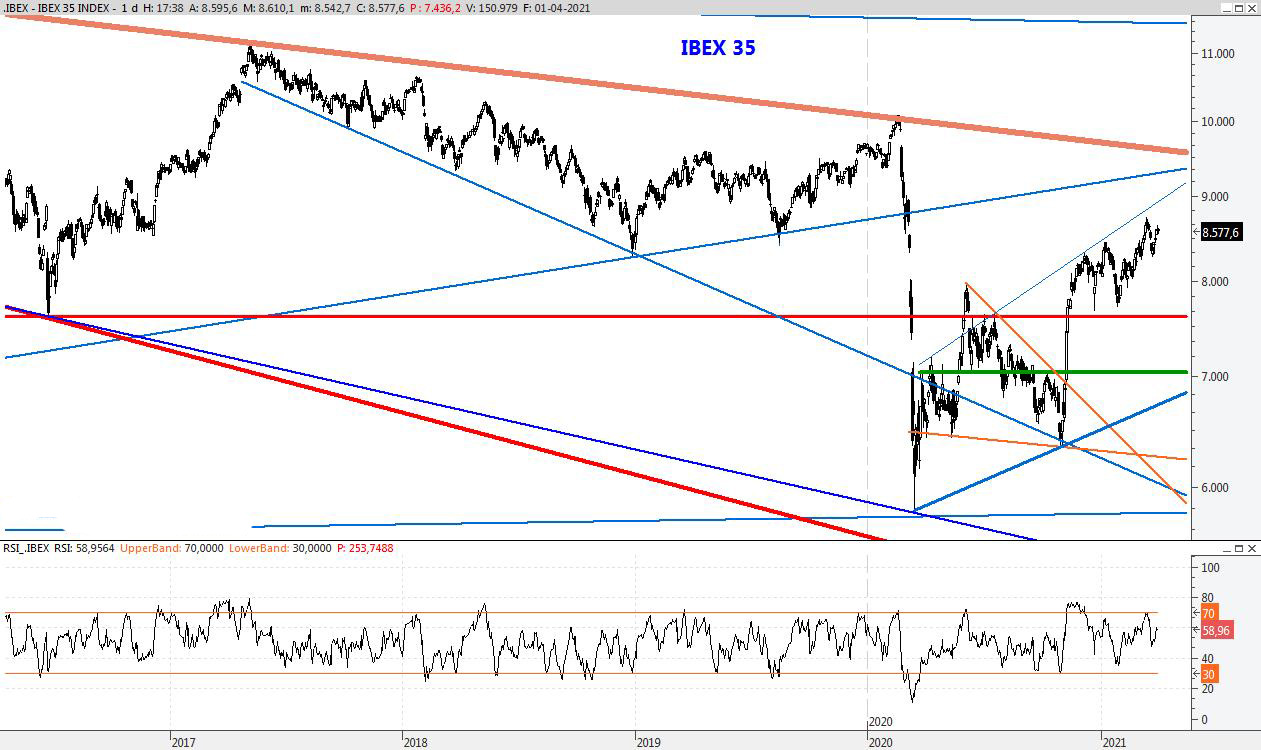Maximize the RSI indicator panel
The height and width of the screenshot is (750, 1261).
point(1238,549)
